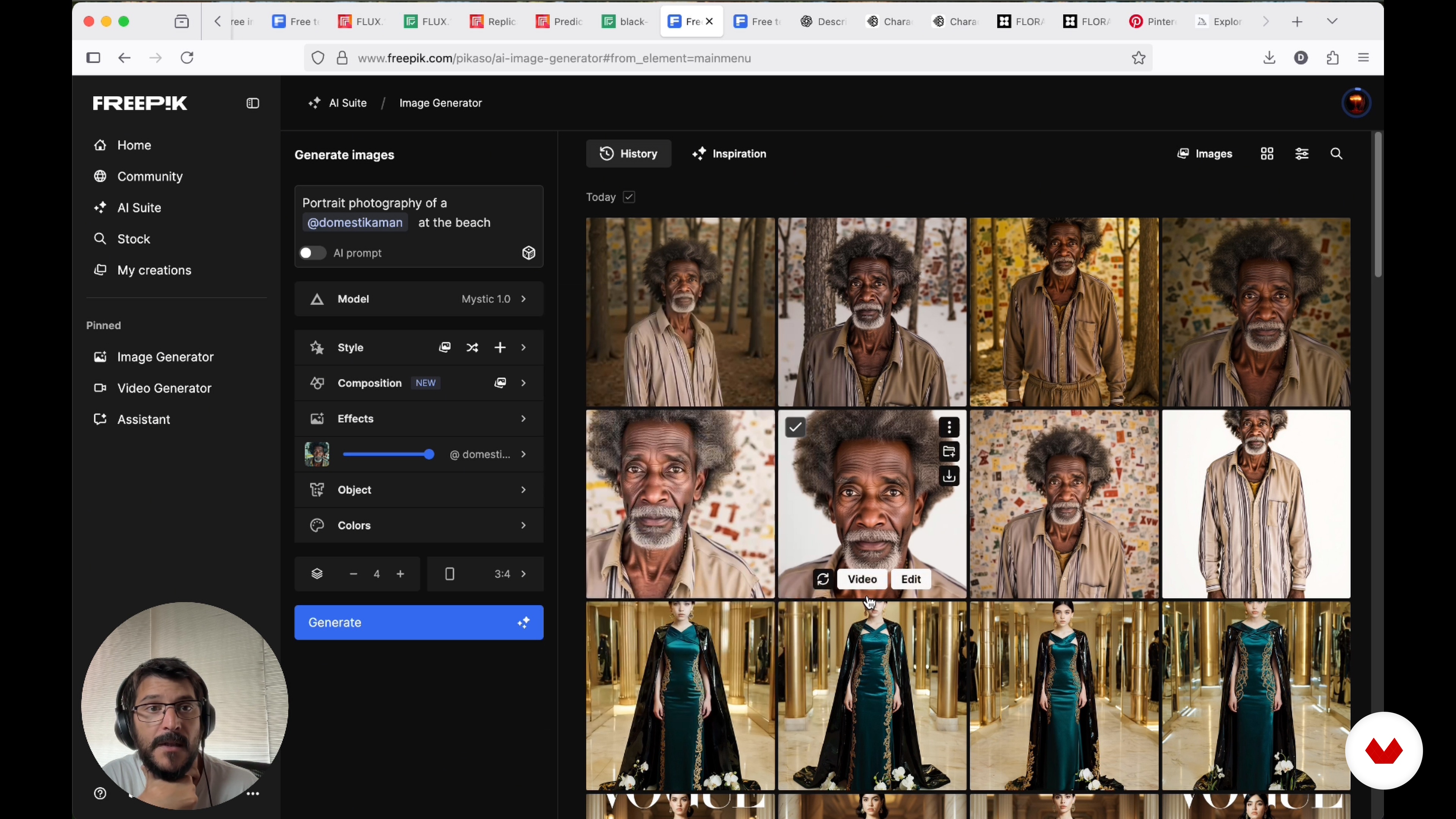
Task: Open the browser extensions puzzle icon
Action: tap(1332, 58)
